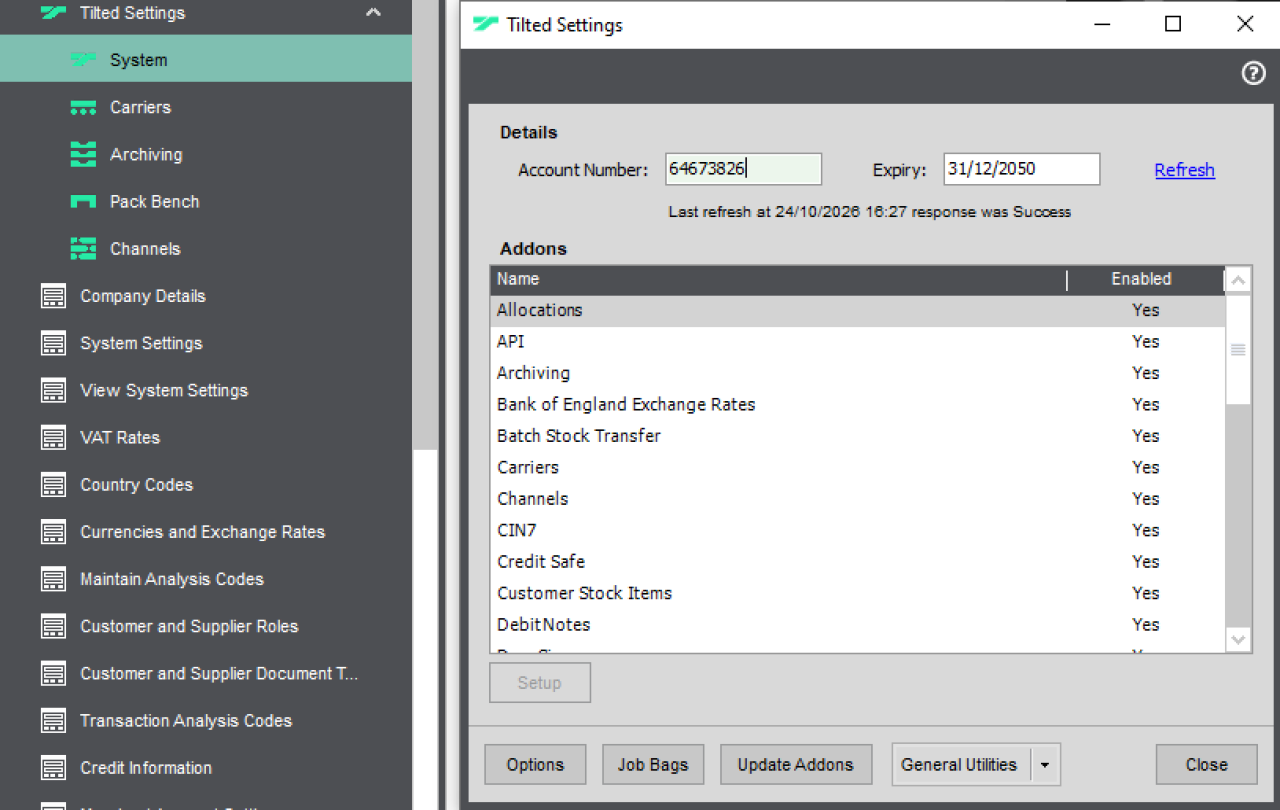Click the Currencies and Exchange Rates icon

(x=53, y=532)
